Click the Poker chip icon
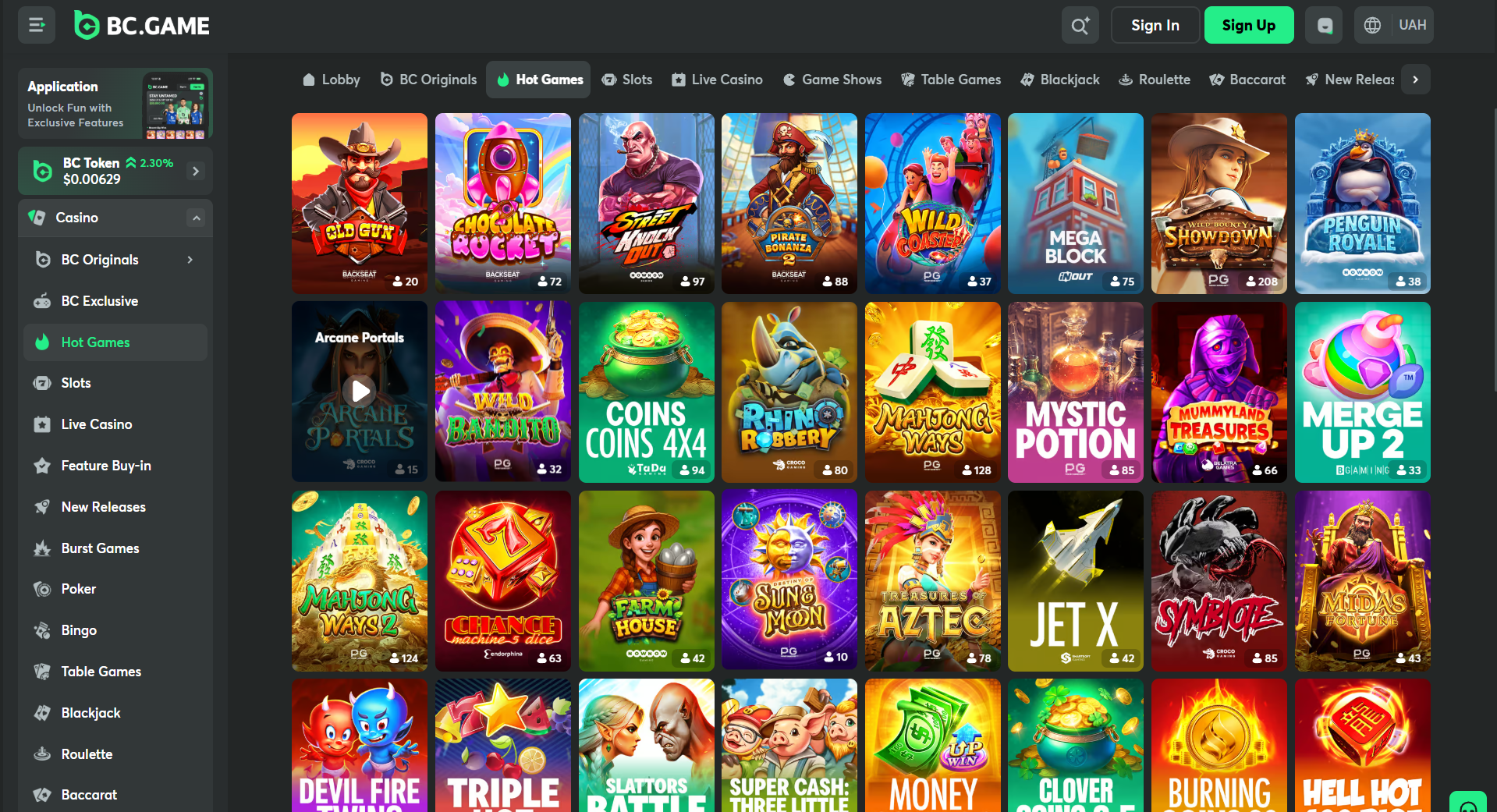Image resolution: width=1497 pixels, height=812 pixels. tap(43, 589)
